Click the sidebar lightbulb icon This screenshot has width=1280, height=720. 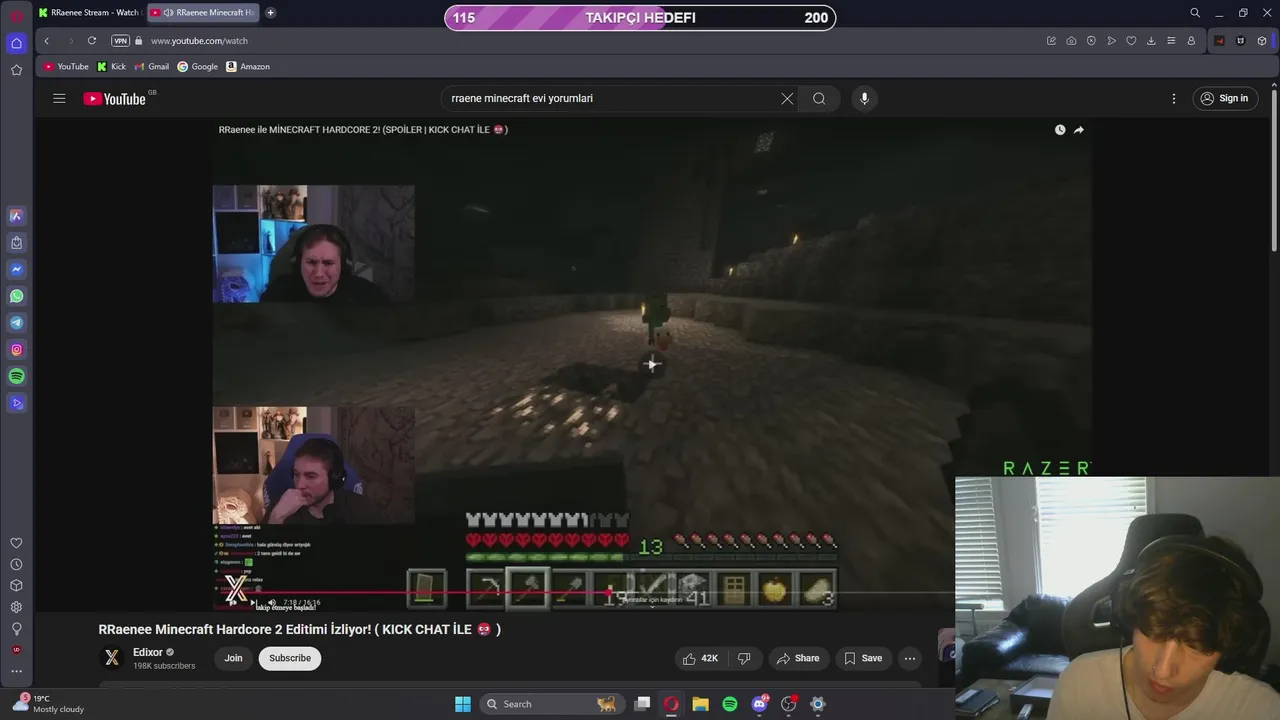pos(16,629)
